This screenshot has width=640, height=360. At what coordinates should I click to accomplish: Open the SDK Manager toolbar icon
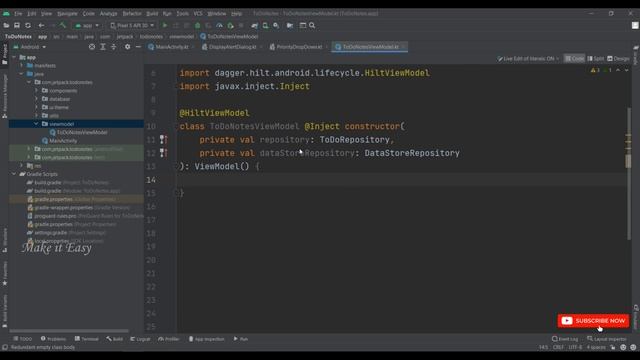click(276, 25)
